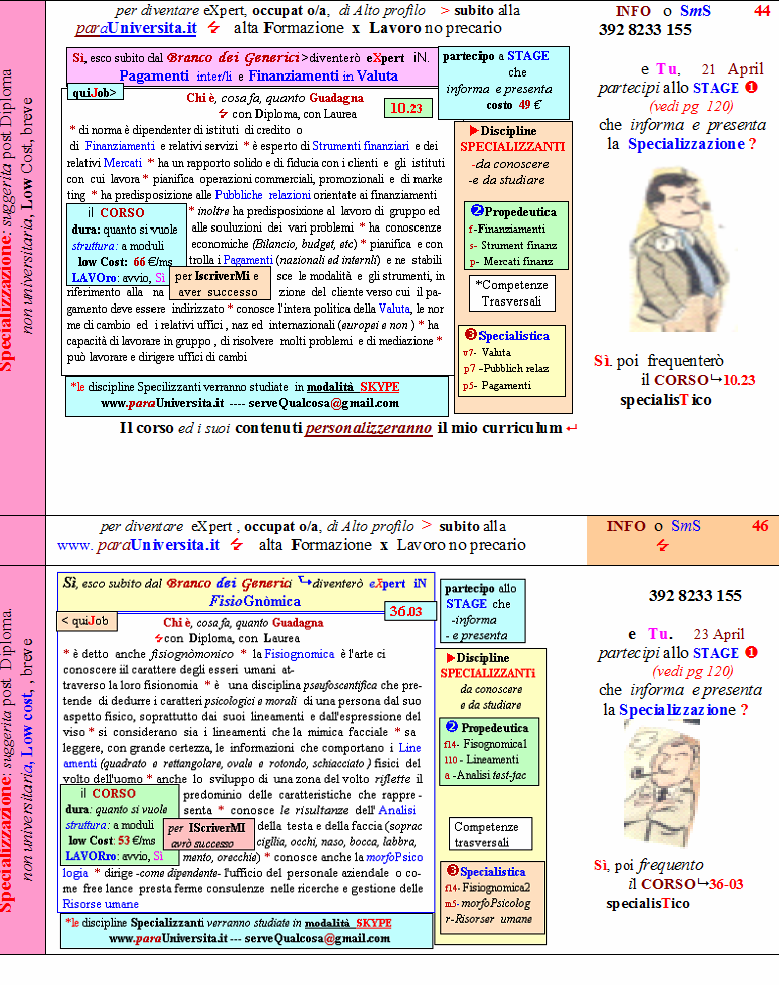The width and height of the screenshot is (779, 985).
Task: Follow the blue 'Fisiognomica' link before 'è l'arte'
Action: point(299,654)
